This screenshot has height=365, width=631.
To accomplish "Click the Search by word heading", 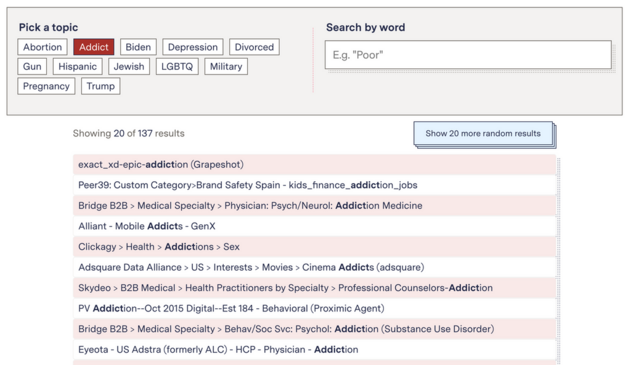I will coord(365,27).
